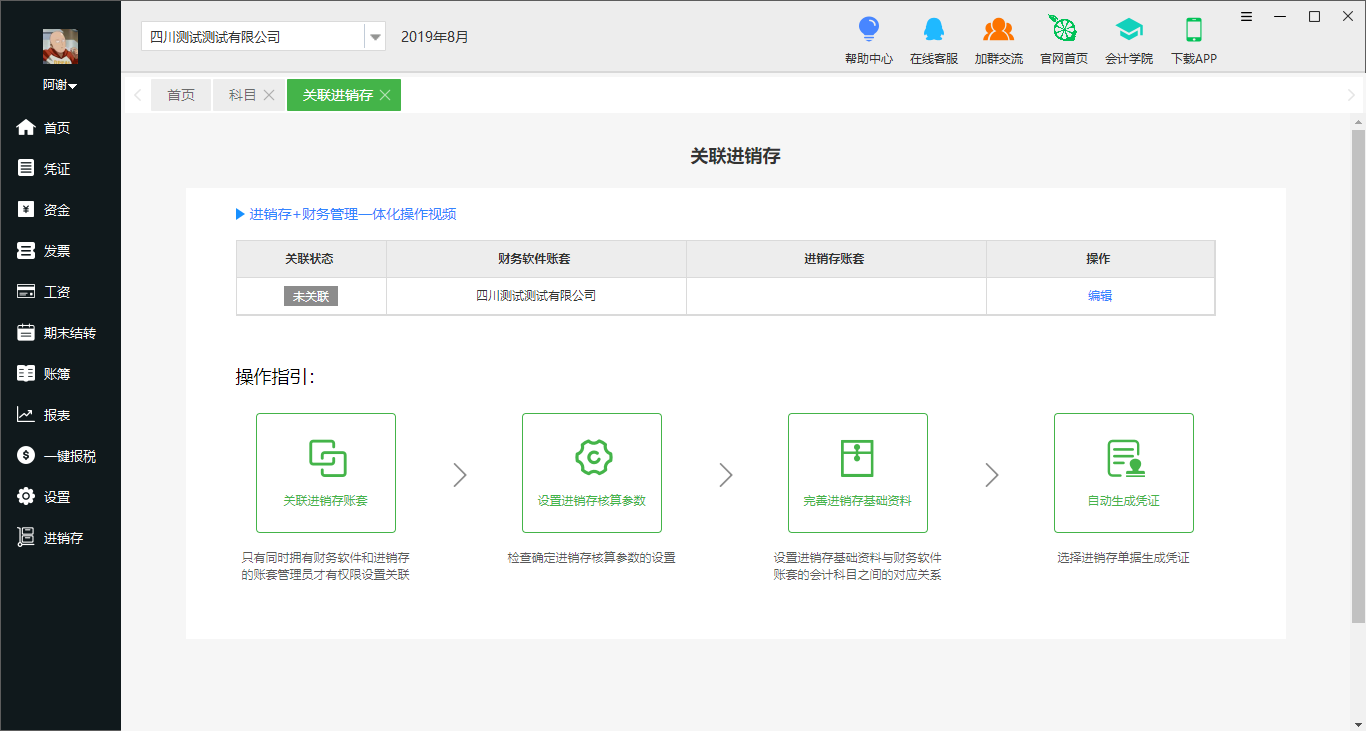This screenshot has height=731, width=1366.
Task: Click the scrollbar up arrow
Action: pos(1358,122)
